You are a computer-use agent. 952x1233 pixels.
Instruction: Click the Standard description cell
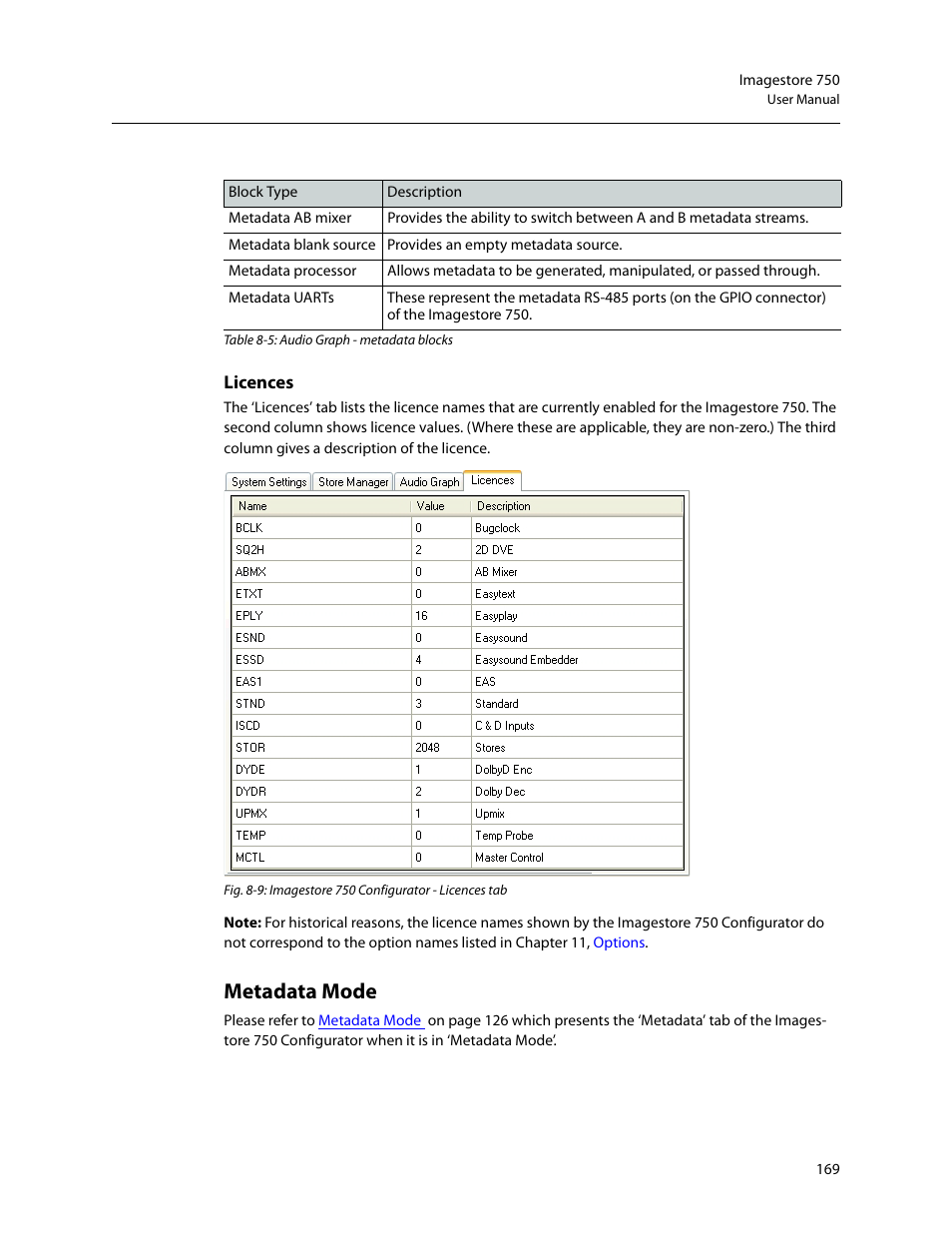577,704
